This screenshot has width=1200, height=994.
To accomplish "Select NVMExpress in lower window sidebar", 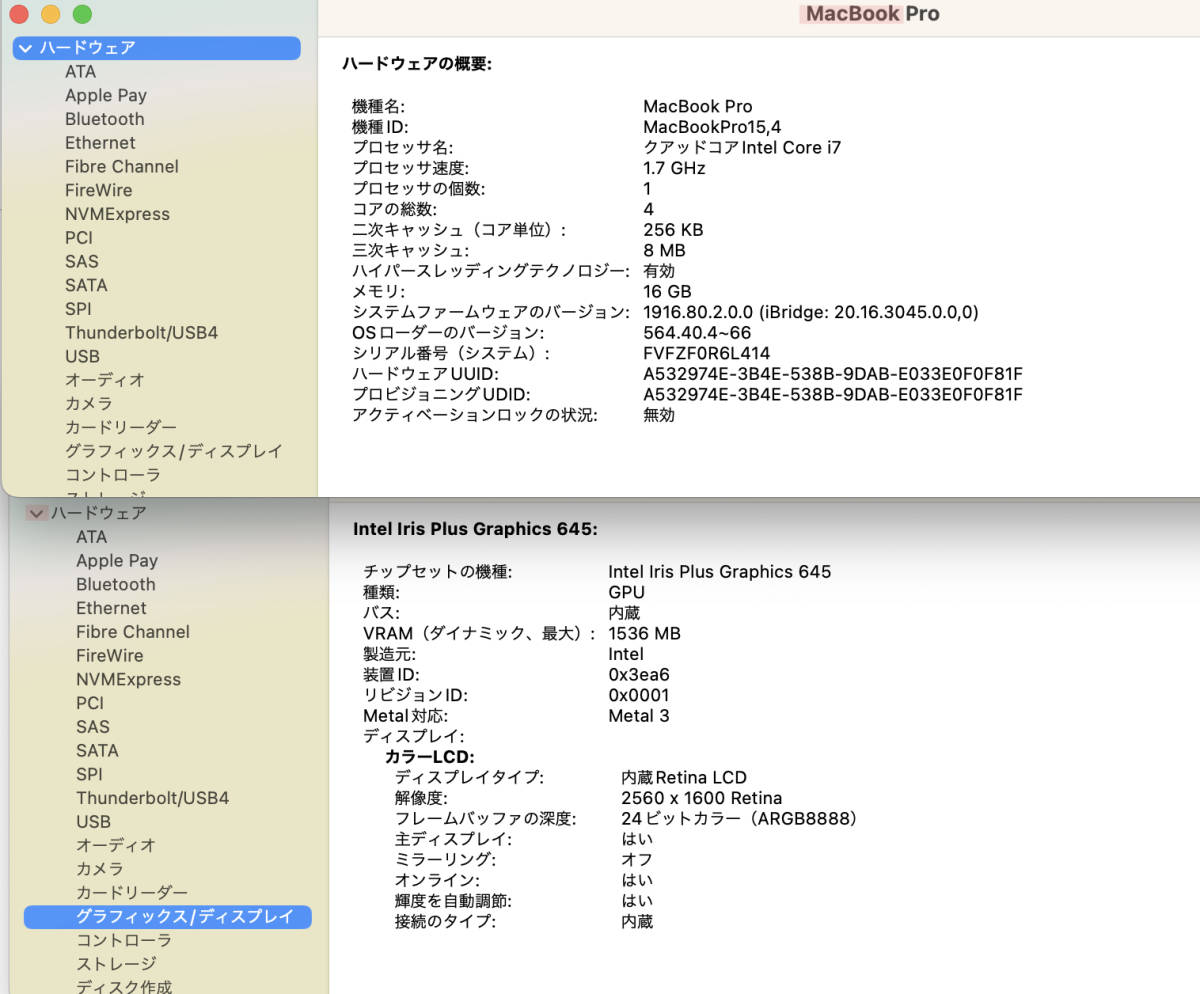I will click(x=129, y=680).
